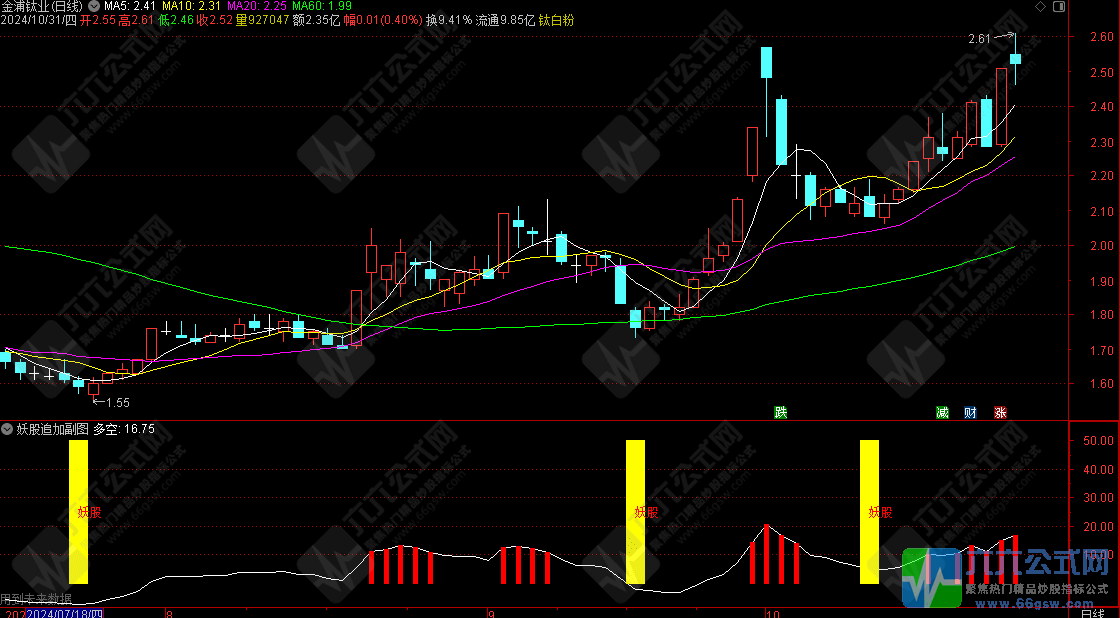Click the green 减 event marker
The width and height of the screenshot is (1120, 618).
coord(943,413)
